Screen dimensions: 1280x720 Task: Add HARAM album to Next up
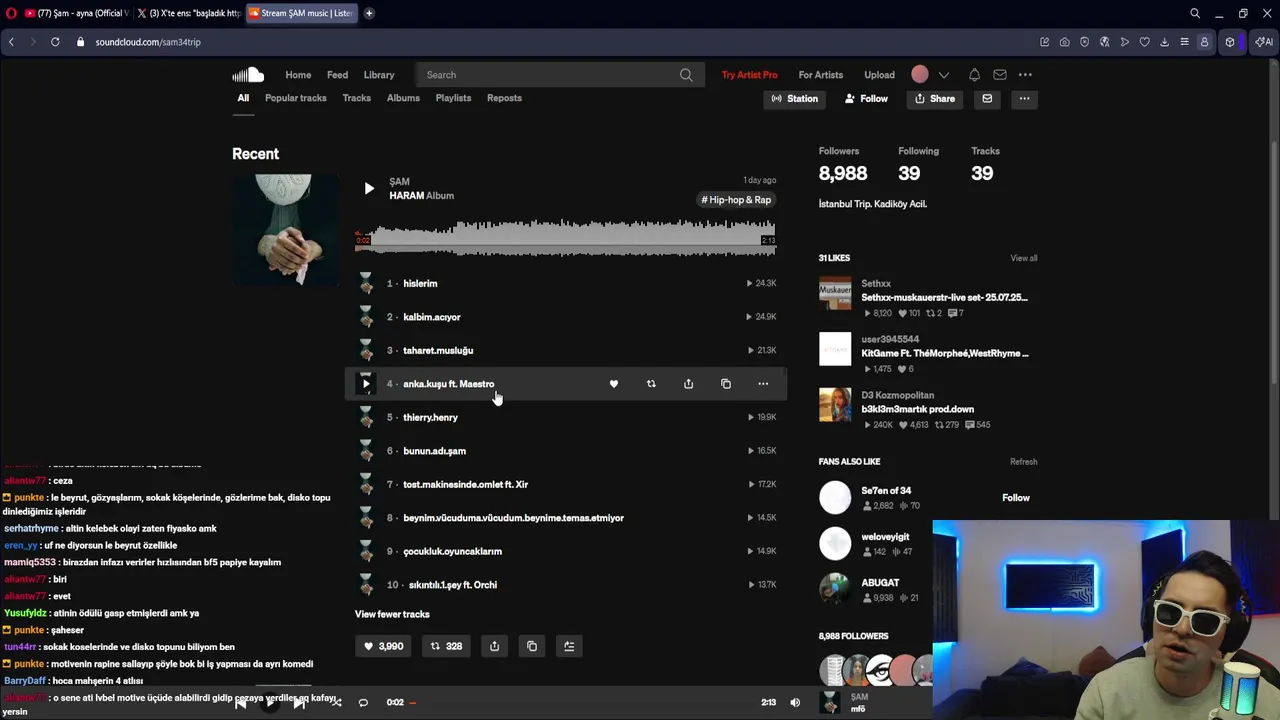(569, 646)
